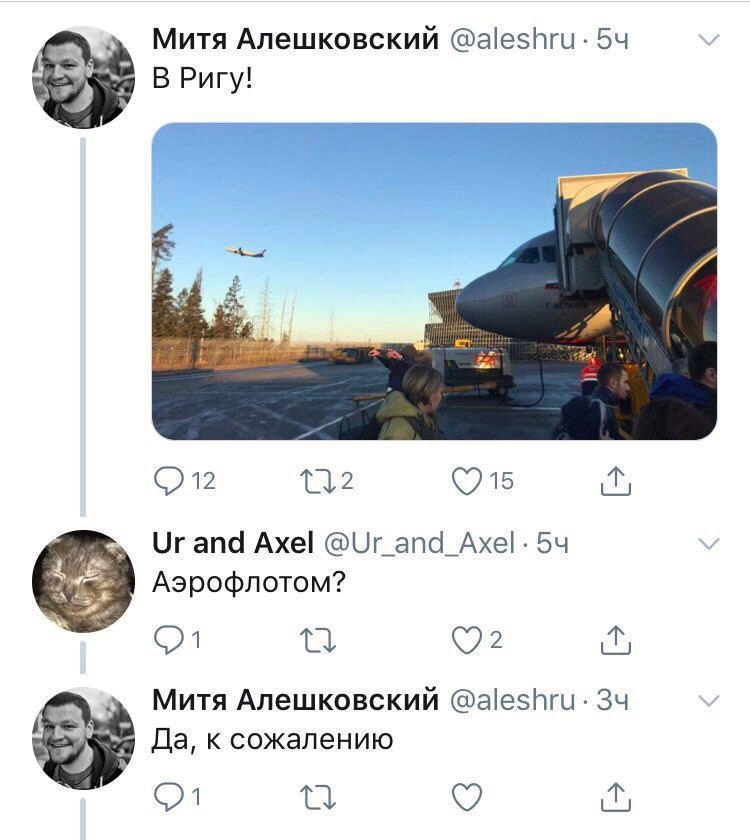
Task: Open options chevron on the "В Ригу!" tweet
Action: click(x=709, y=40)
